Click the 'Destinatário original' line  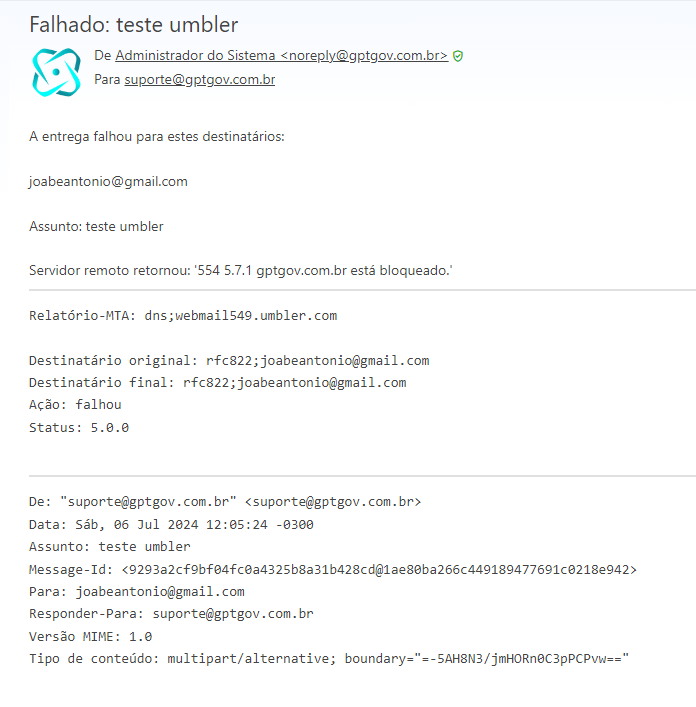click(229, 360)
